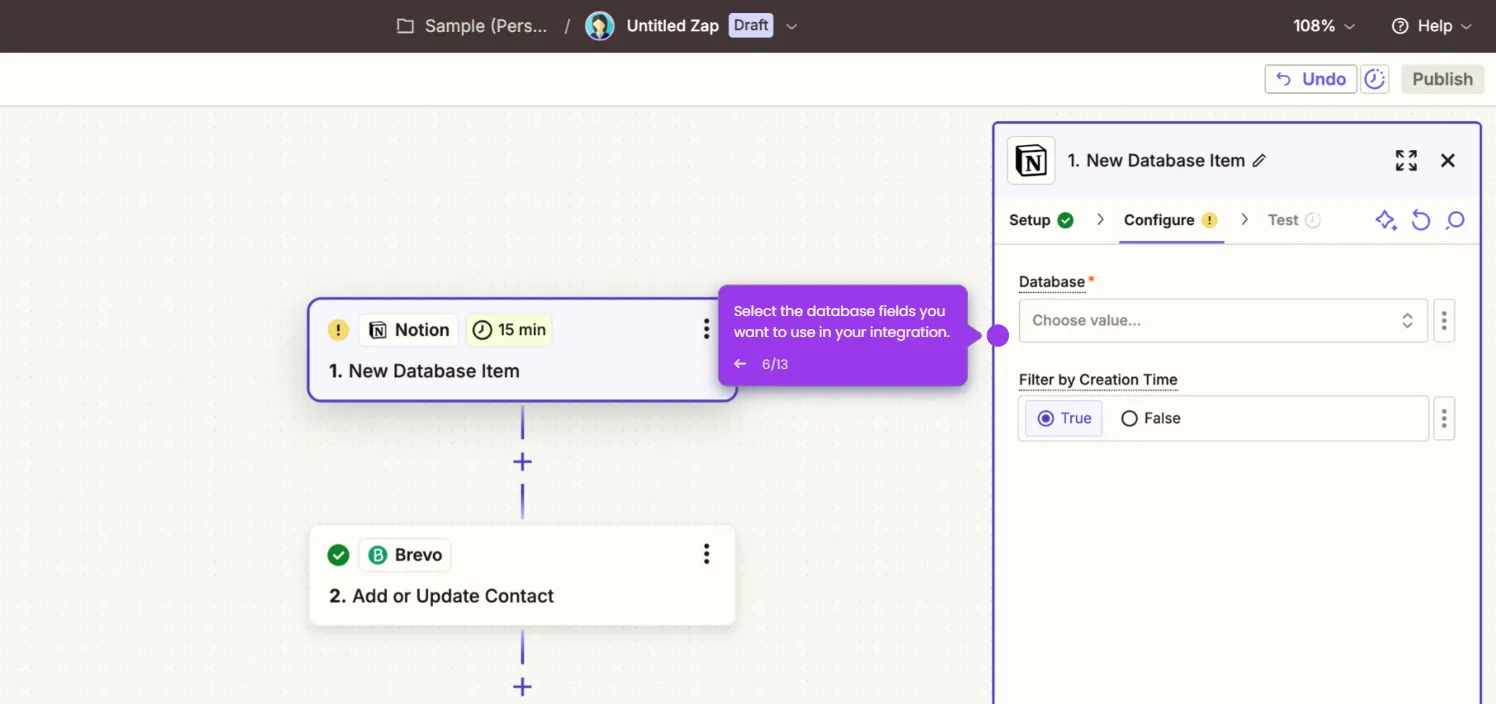
Task: Open the version history clock icon
Action: 1376,79
